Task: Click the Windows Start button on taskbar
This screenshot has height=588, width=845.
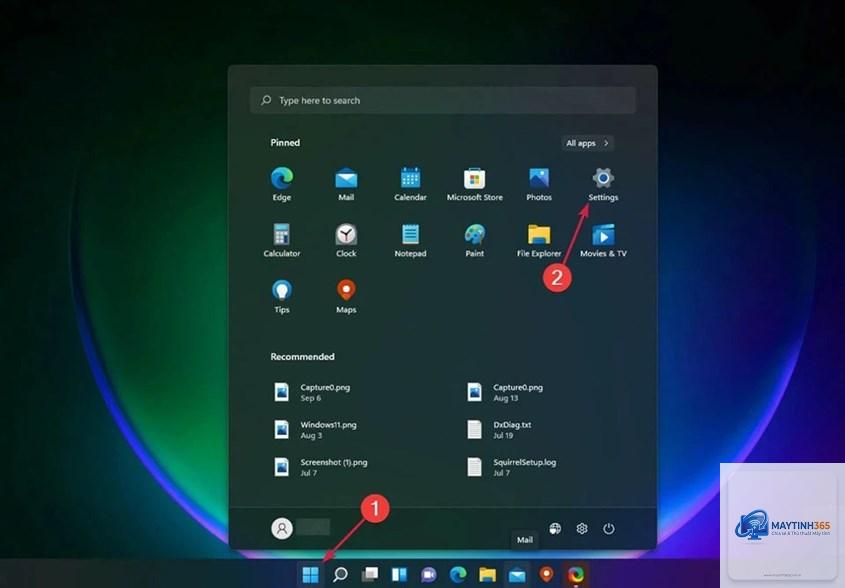Action: point(310,575)
